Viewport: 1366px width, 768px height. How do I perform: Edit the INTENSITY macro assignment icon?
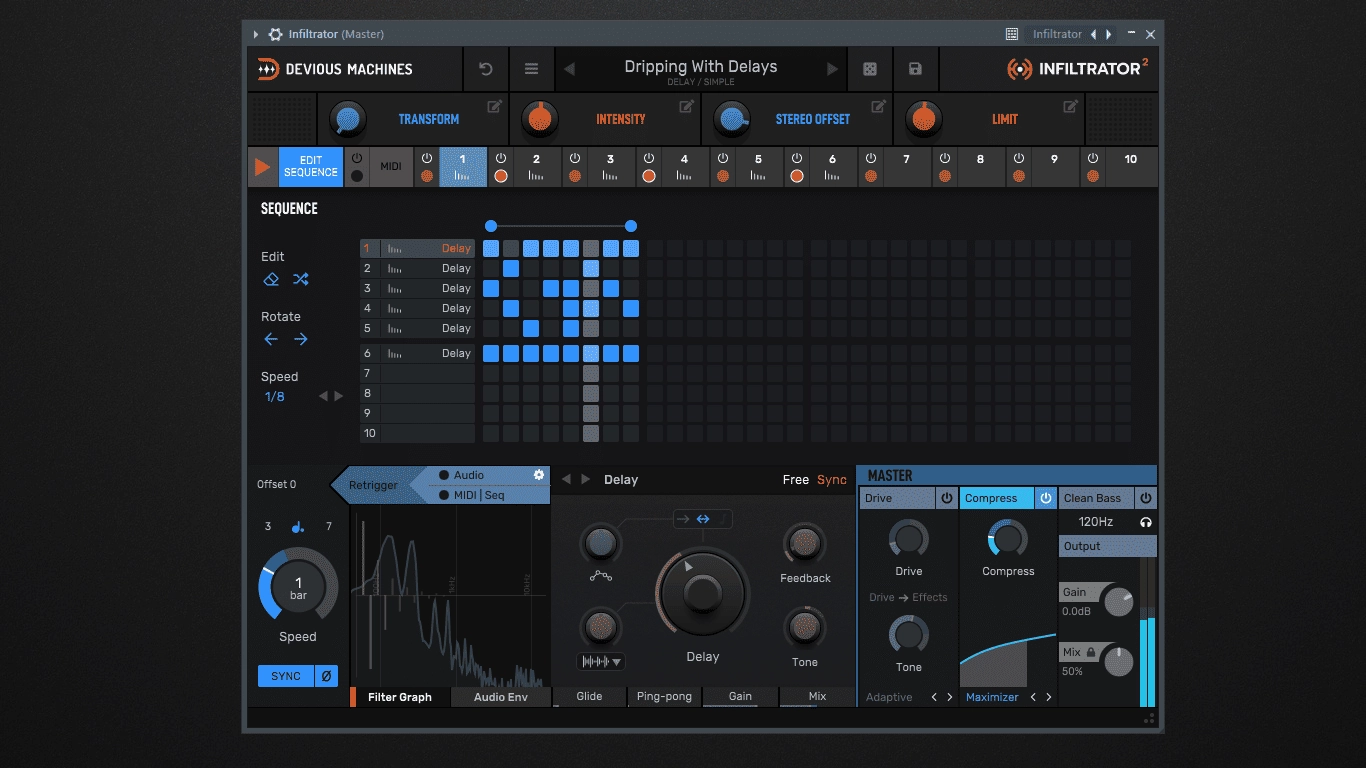tap(686, 106)
